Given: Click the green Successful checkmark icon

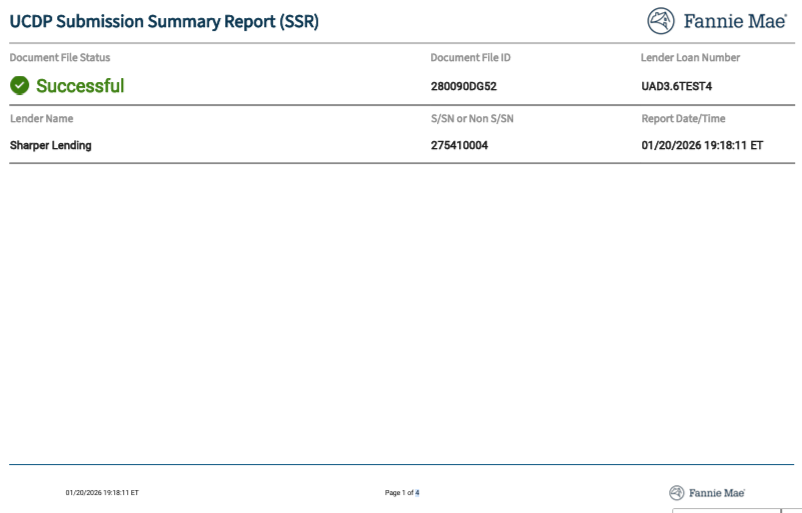Looking at the screenshot, I should tap(19, 85).
